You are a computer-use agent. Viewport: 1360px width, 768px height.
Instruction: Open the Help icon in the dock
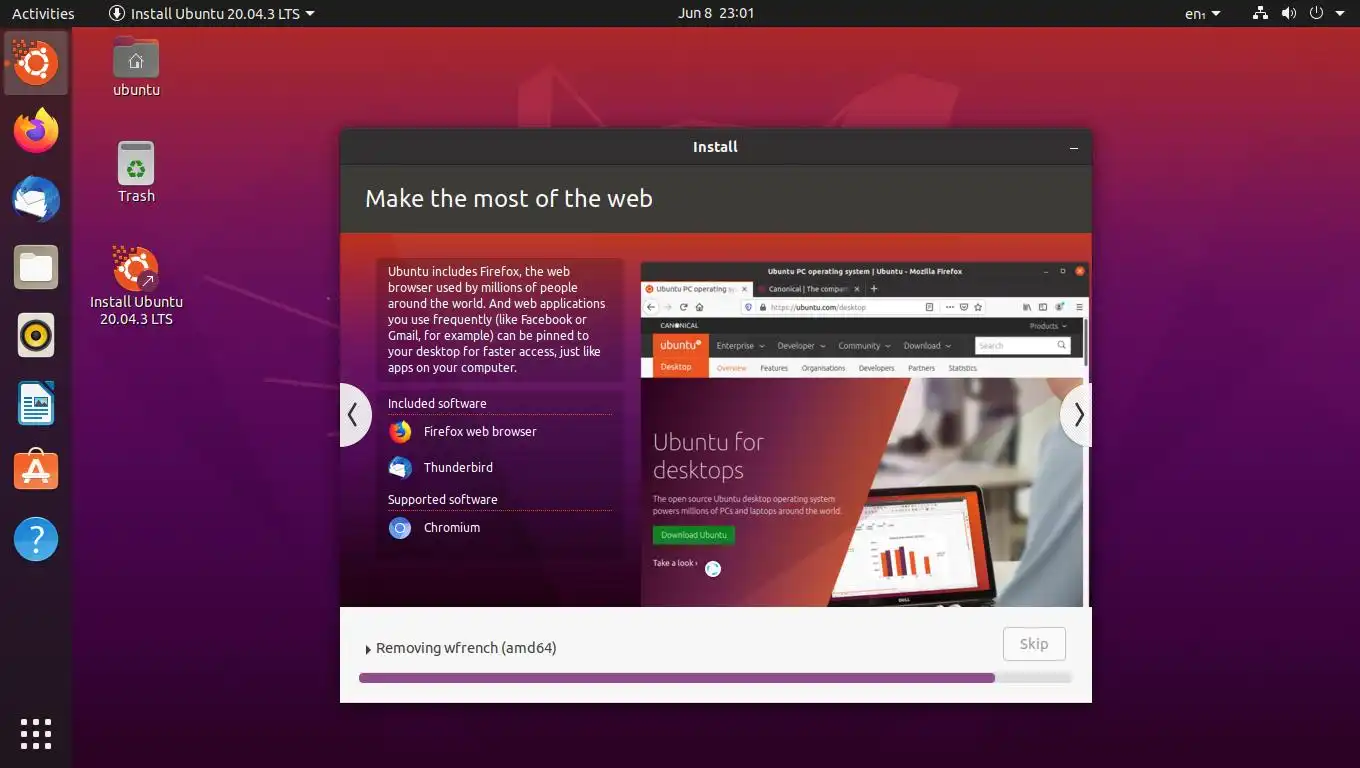point(36,539)
